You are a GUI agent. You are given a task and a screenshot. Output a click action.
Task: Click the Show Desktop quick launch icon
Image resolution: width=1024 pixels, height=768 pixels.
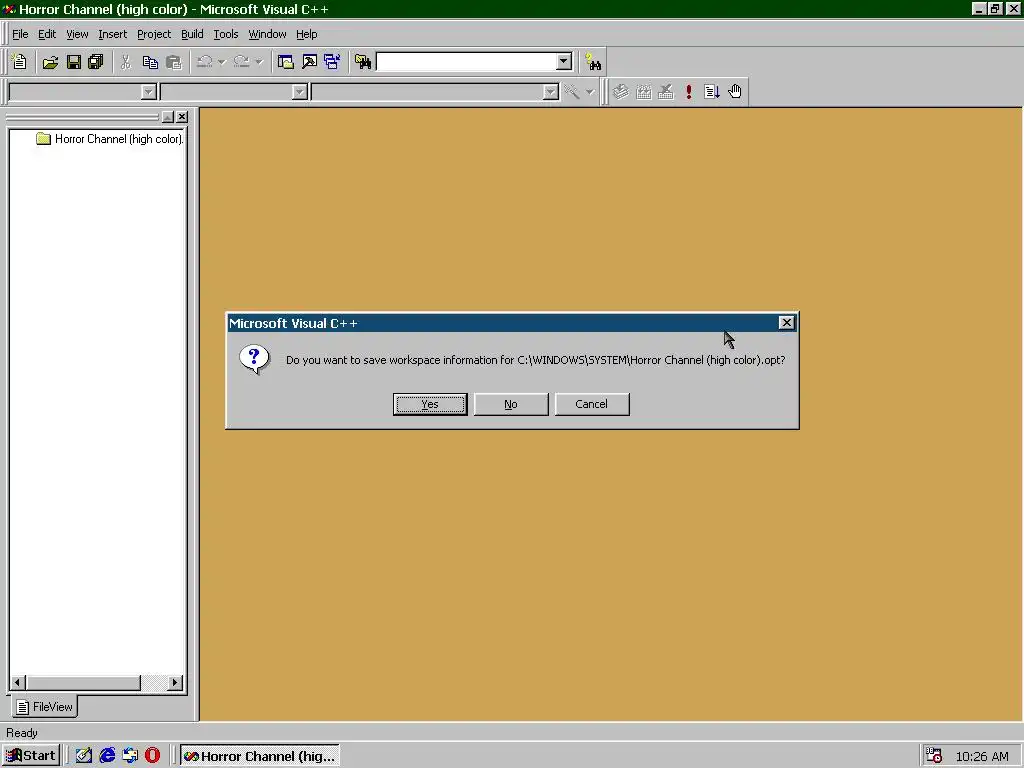point(84,756)
